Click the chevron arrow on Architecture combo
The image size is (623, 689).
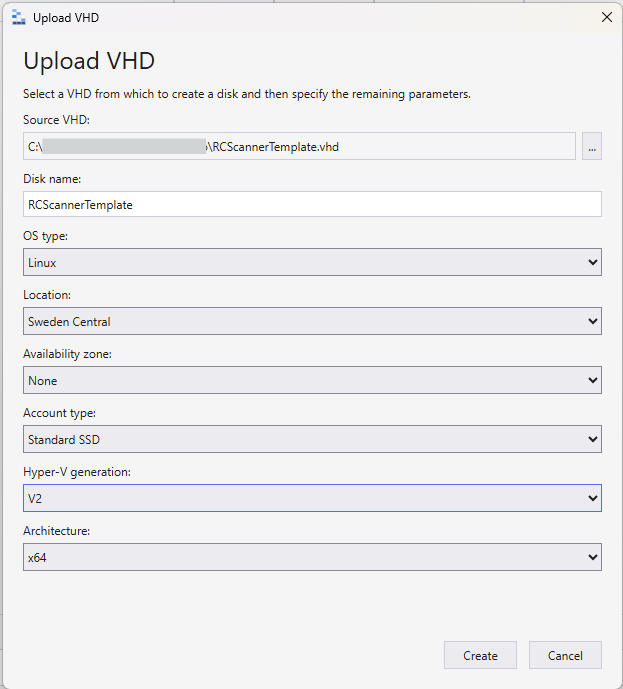click(x=593, y=557)
